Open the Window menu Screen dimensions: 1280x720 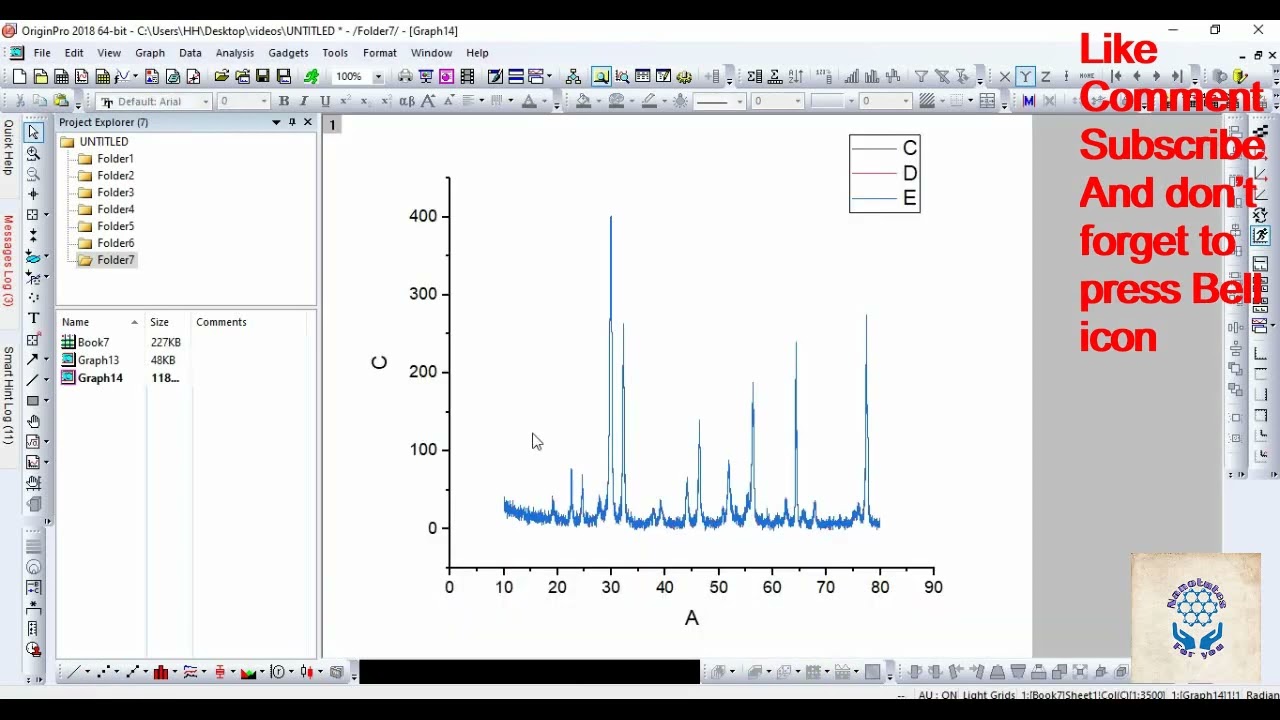point(431,53)
